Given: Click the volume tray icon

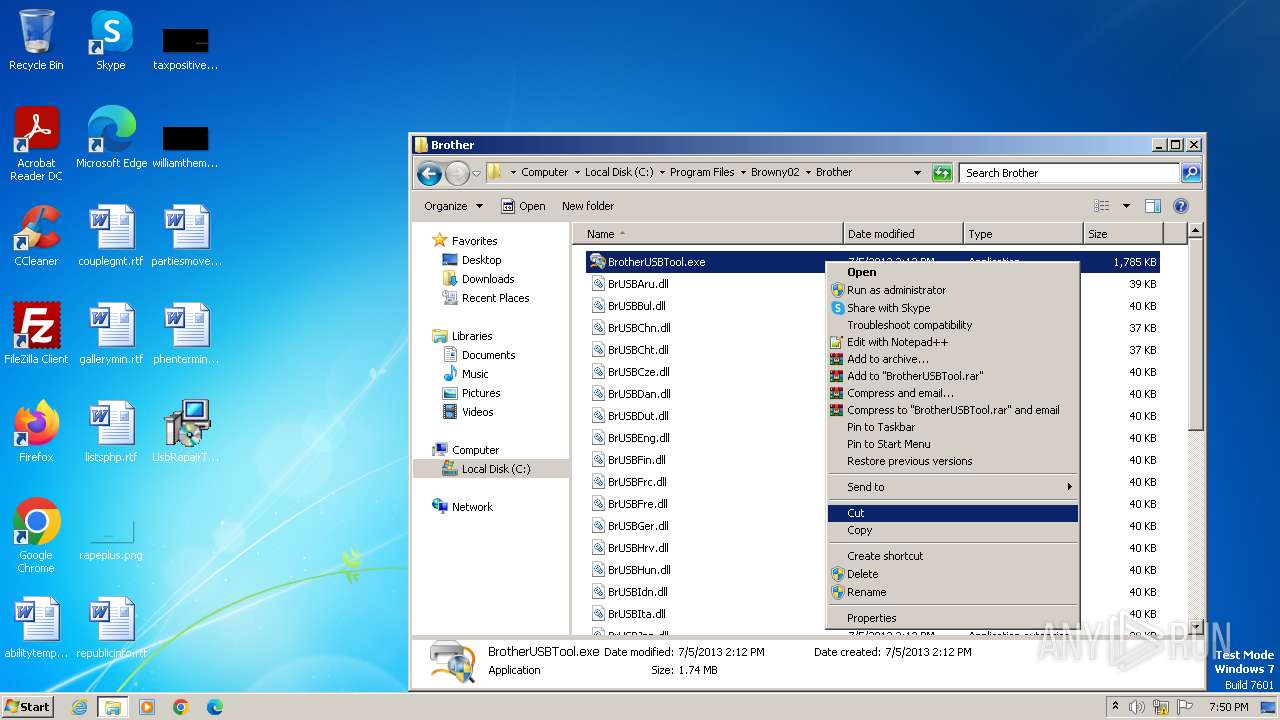Looking at the screenshot, I should click(x=1137, y=707).
